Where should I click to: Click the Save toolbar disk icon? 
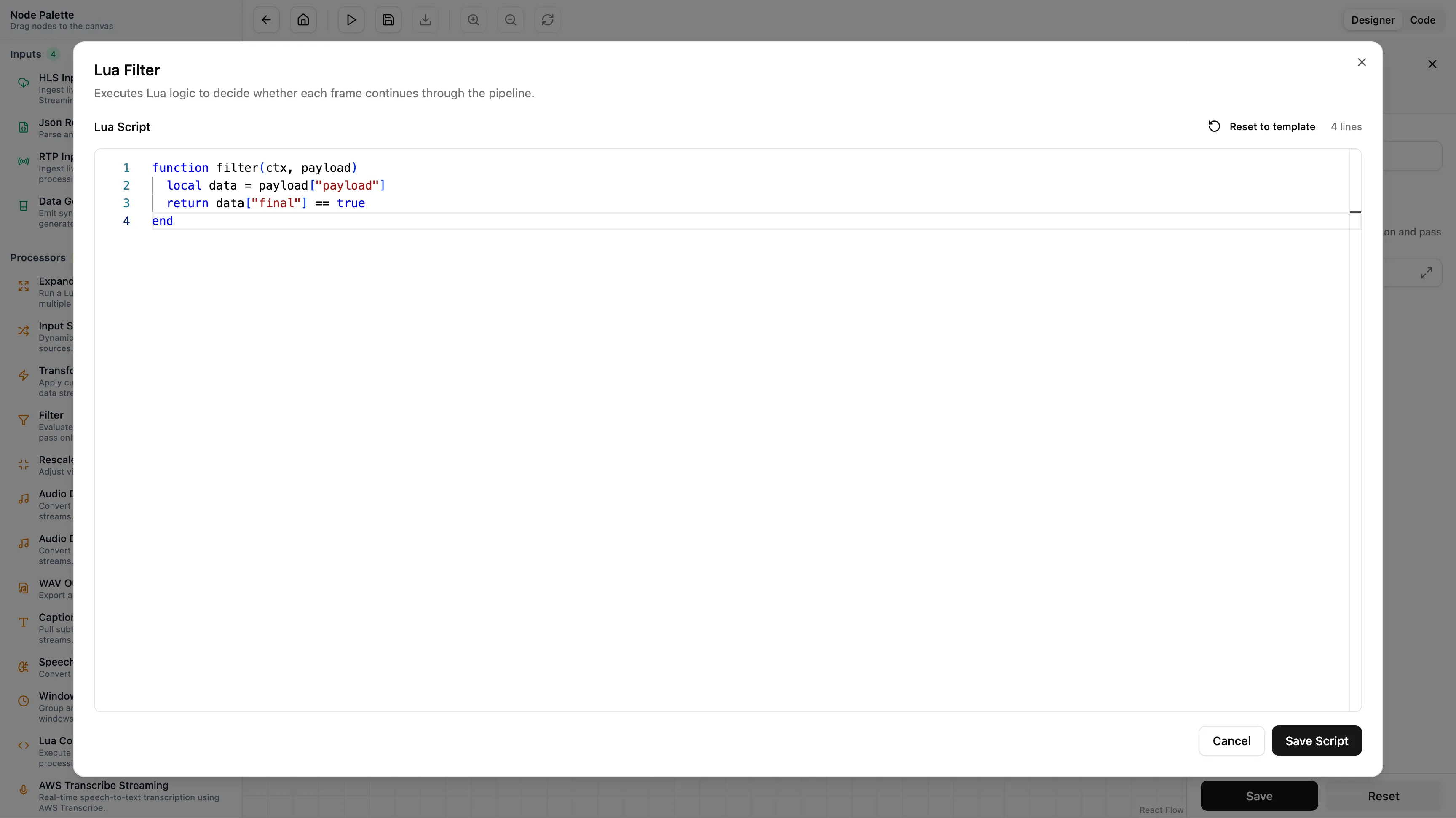click(x=388, y=19)
